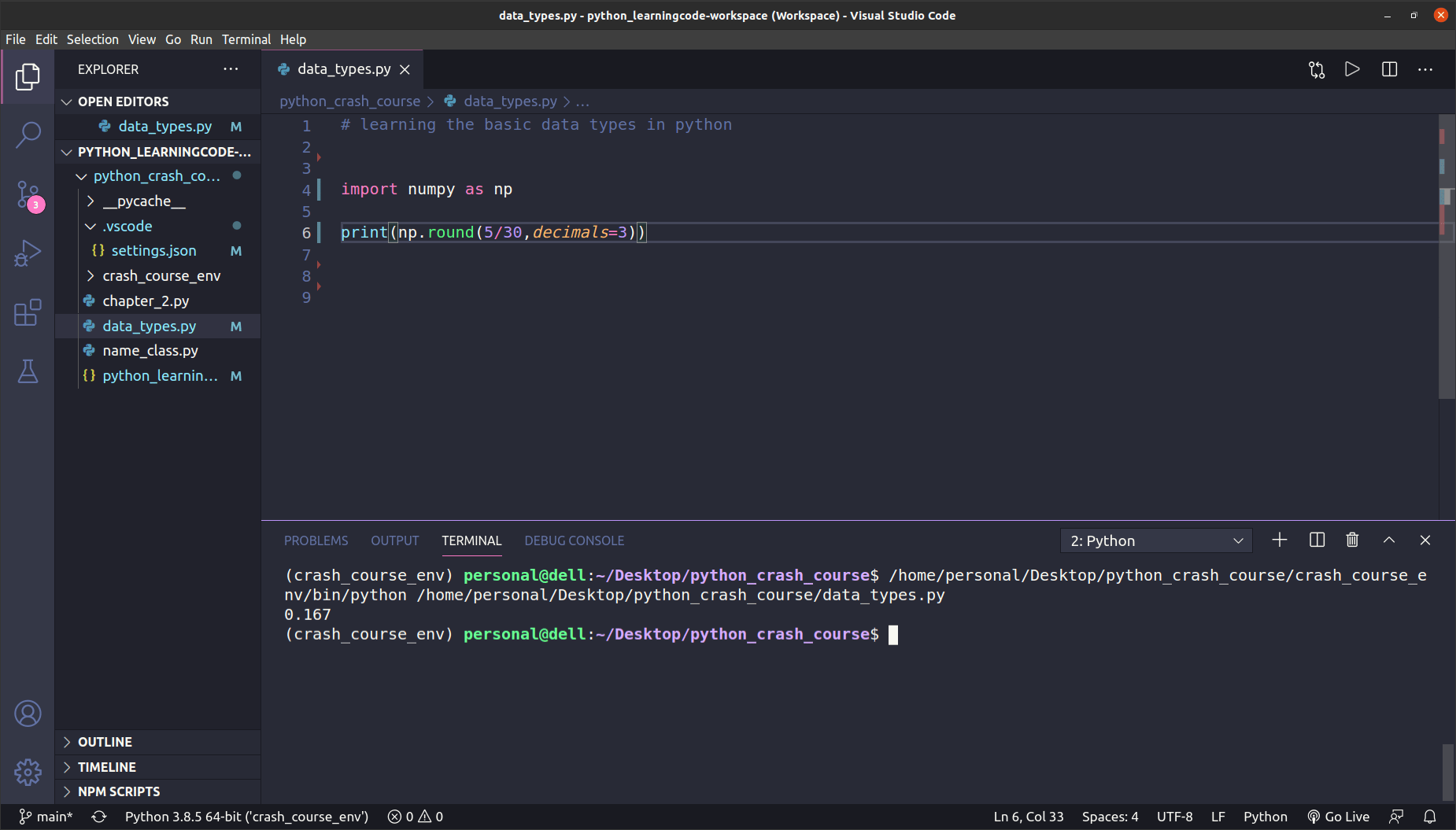Create a new terminal with plus icon
1456x830 pixels.
[x=1280, y=540]
